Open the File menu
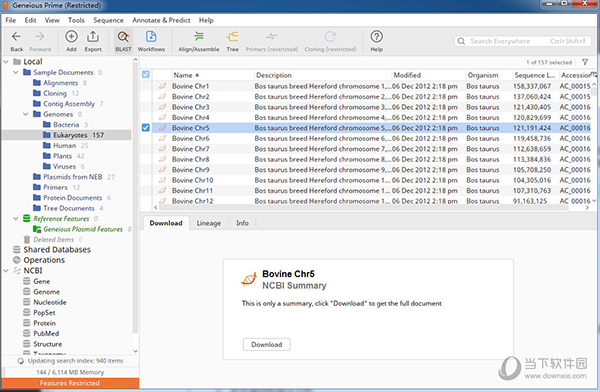The width and height of the screenshot is (600, 392). pyautogui.click(x=11, y=20)
